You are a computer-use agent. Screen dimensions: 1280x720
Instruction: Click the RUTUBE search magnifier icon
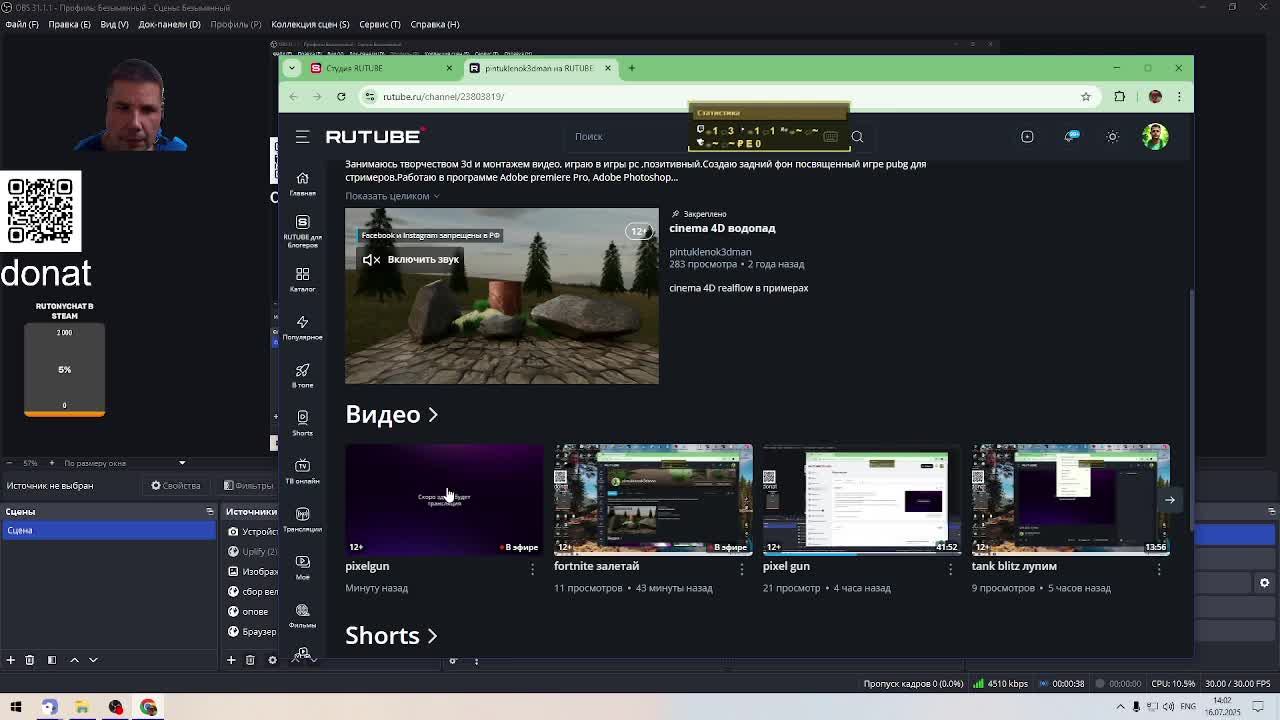point(857,137)
